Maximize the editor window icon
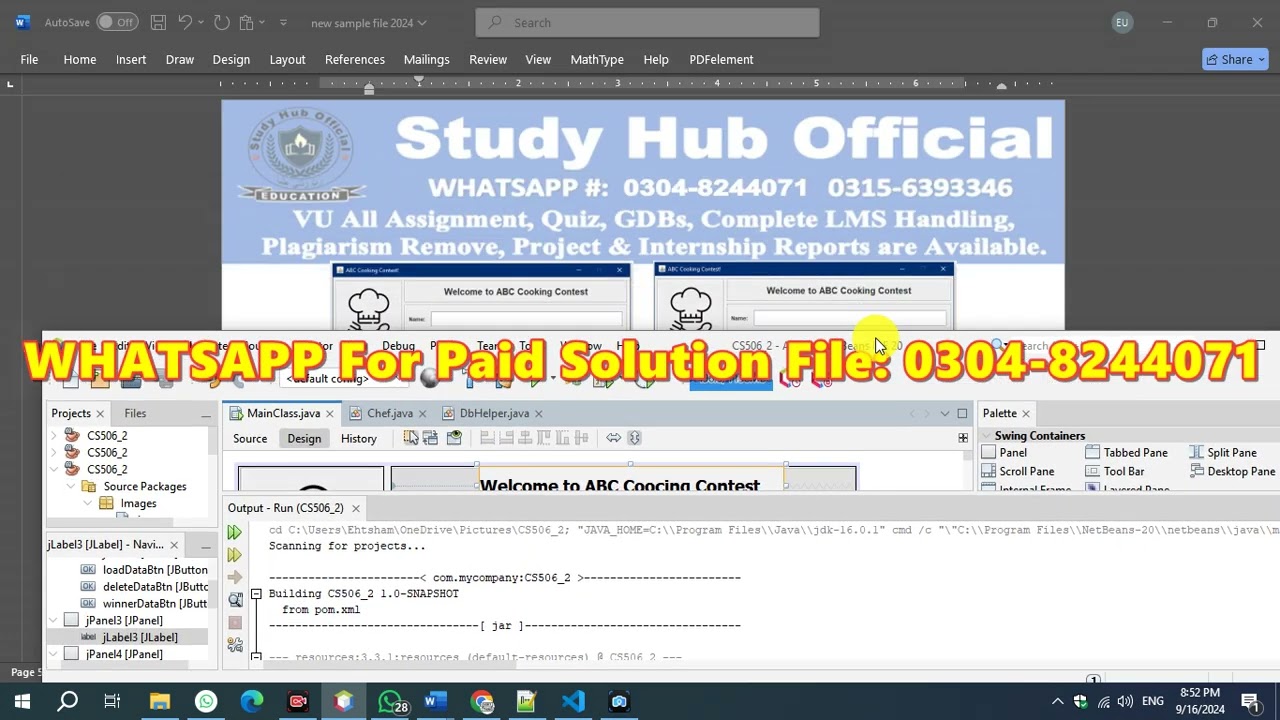Image resolution: width=1280 pixels, height=720 pixels. coord(962,413)
